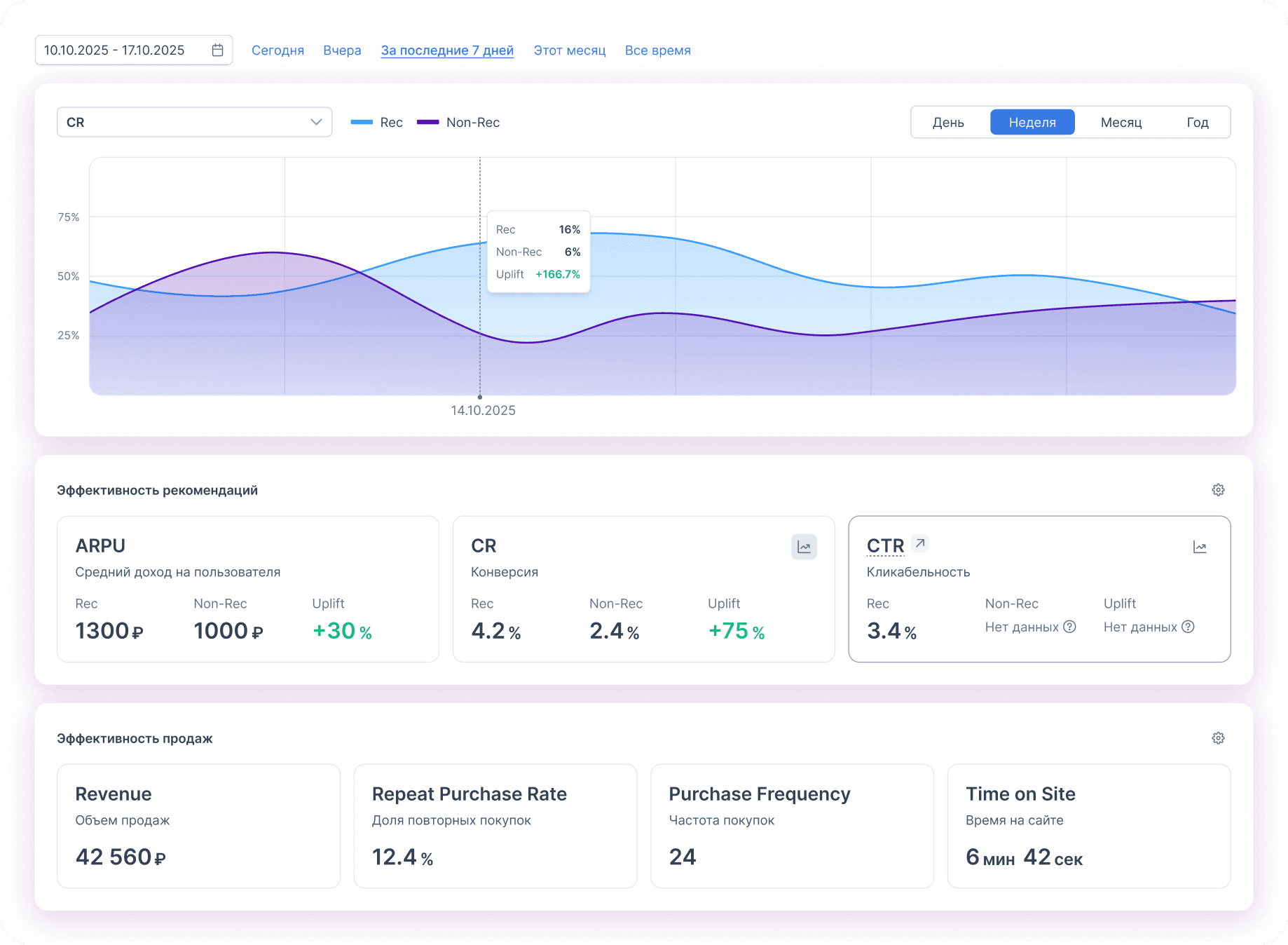Click help icon next to Uplift Нет данных
This screenshot has height=945, width=1288.
click(x=1188, y=627)
